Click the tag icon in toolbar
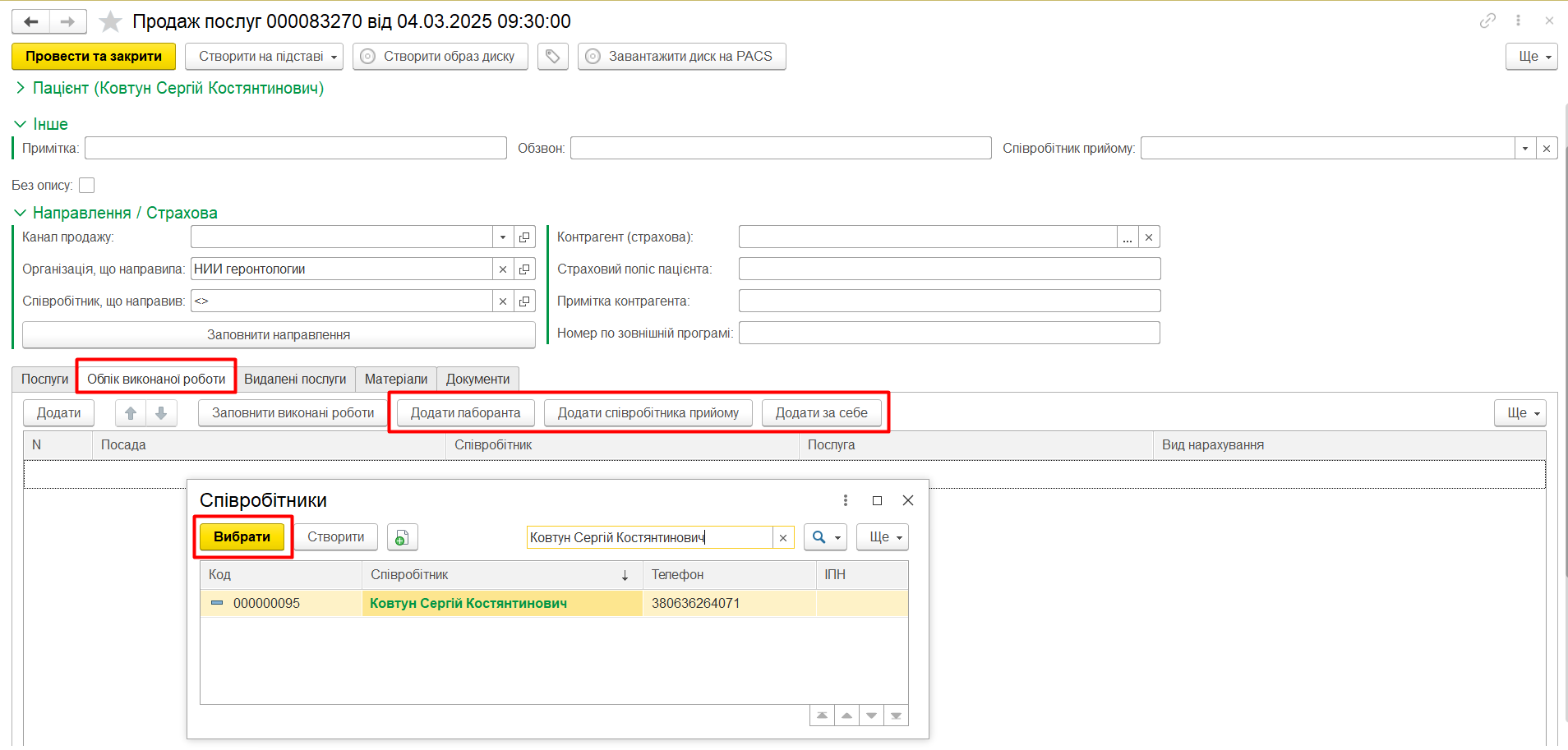 553,57
